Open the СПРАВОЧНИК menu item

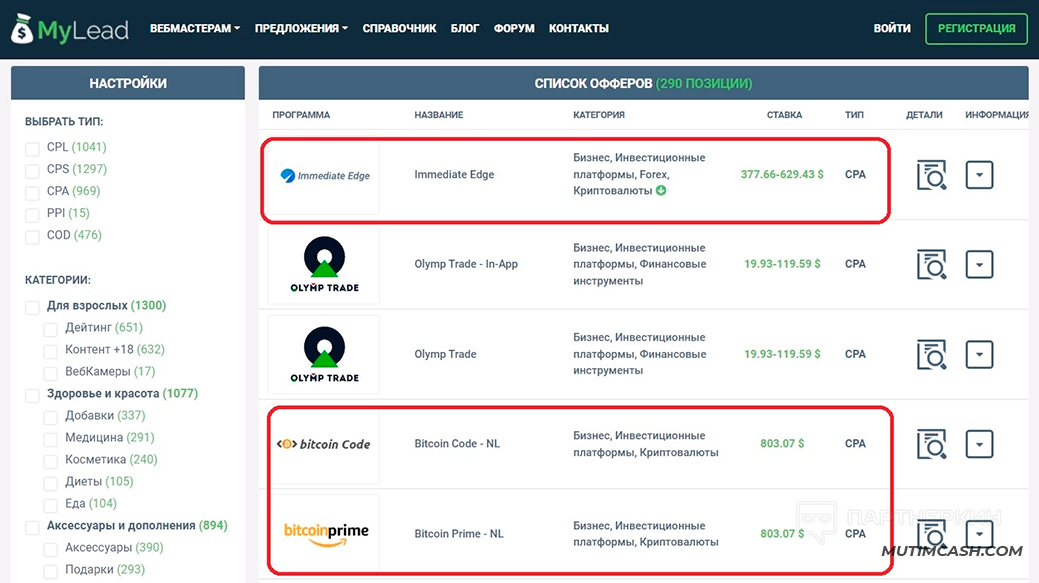point(399,28)
